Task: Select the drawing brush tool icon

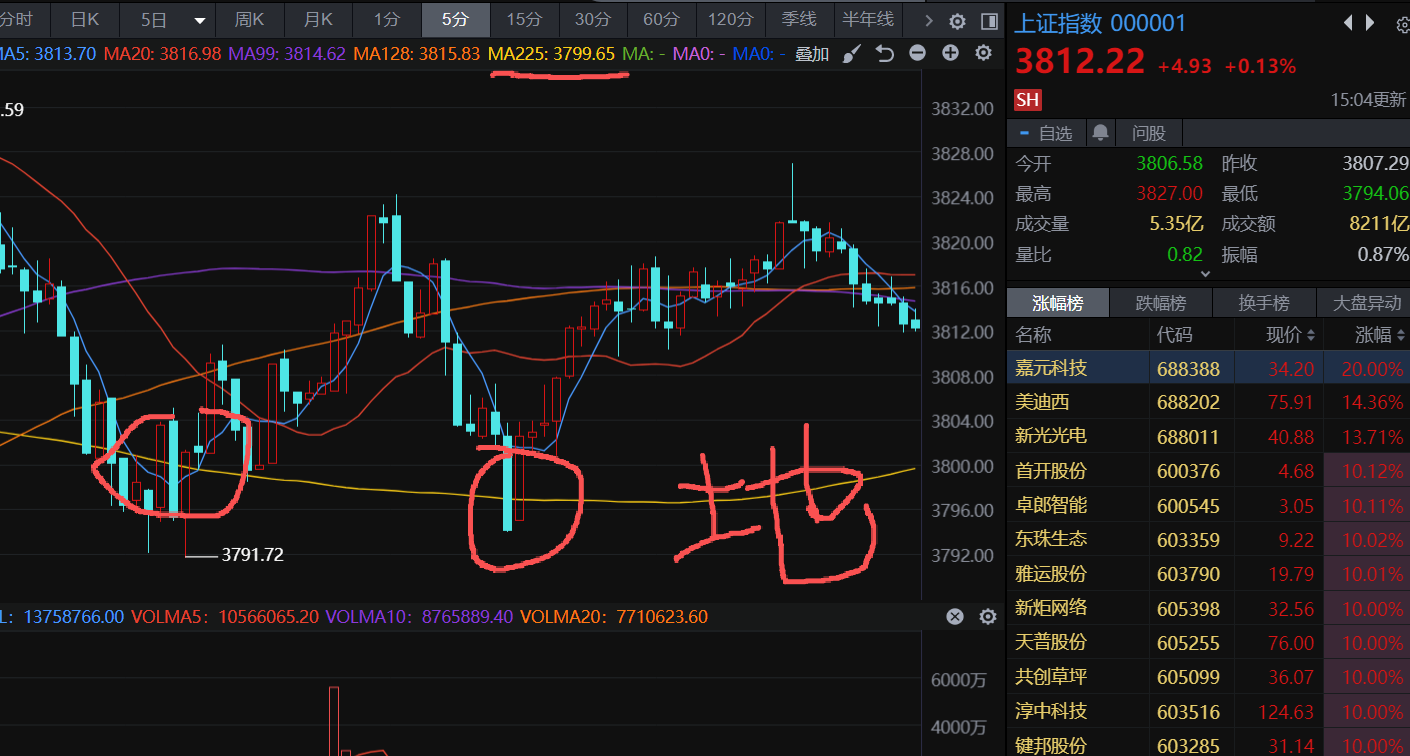Action: coord(851,54)
